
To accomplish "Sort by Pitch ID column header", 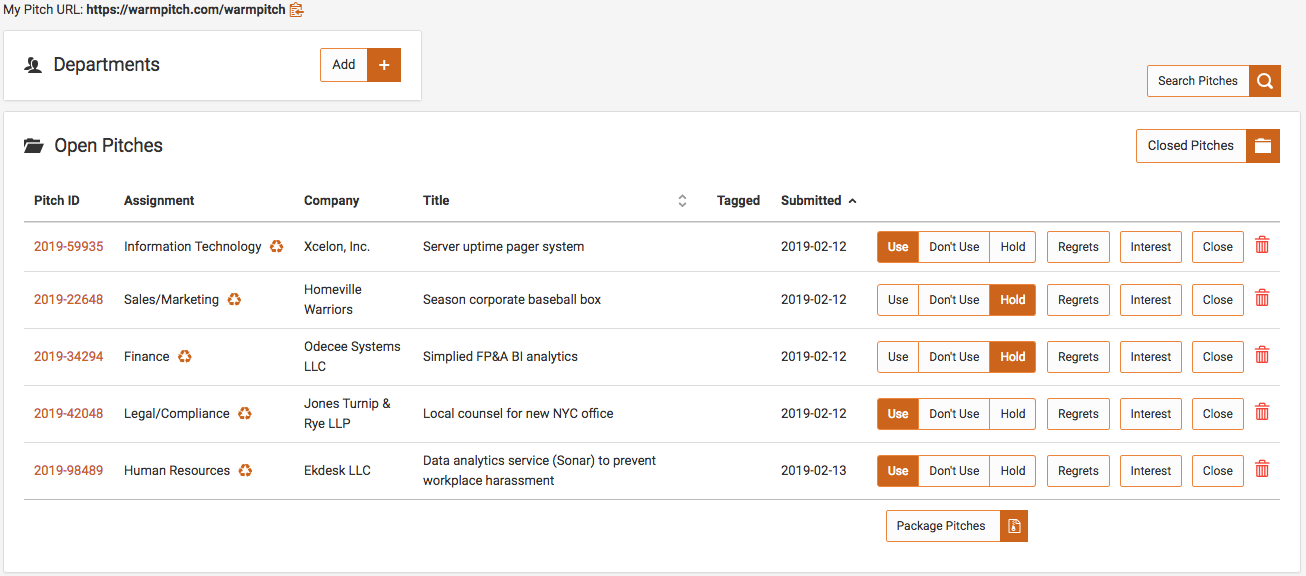I will click(x=57, y=201).
